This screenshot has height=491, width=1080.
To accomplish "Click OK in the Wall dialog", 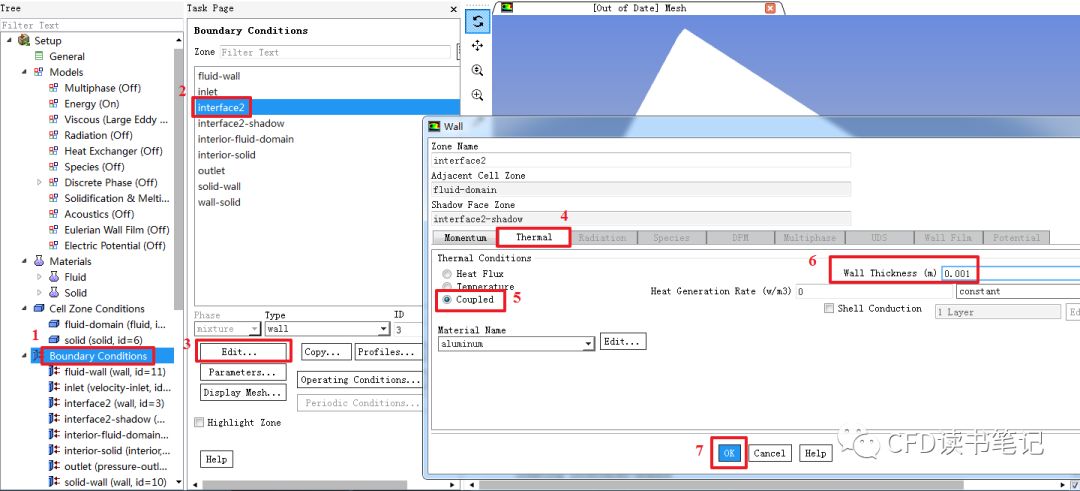I will [729, 453].
